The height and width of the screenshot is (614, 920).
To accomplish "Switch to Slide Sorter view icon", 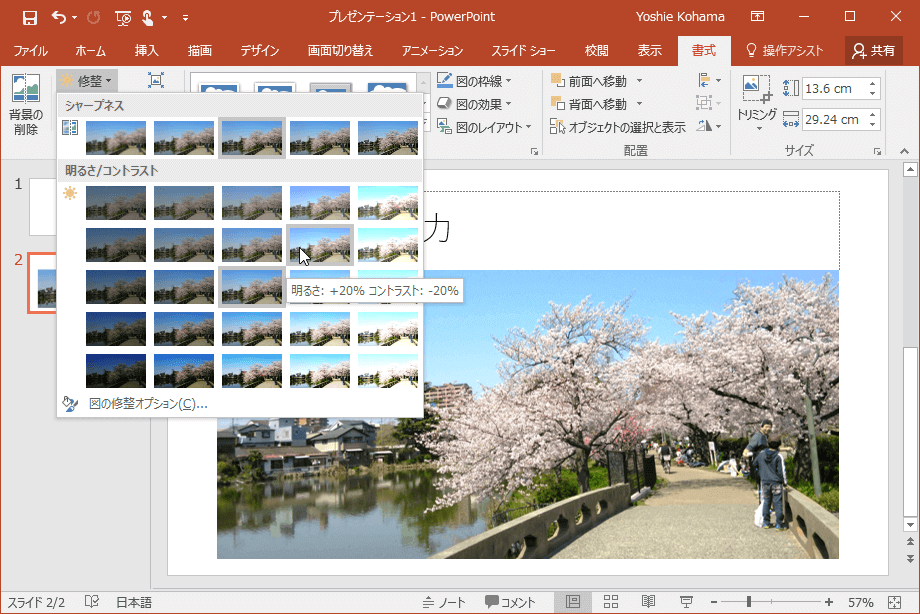I will tap(611, 602).
